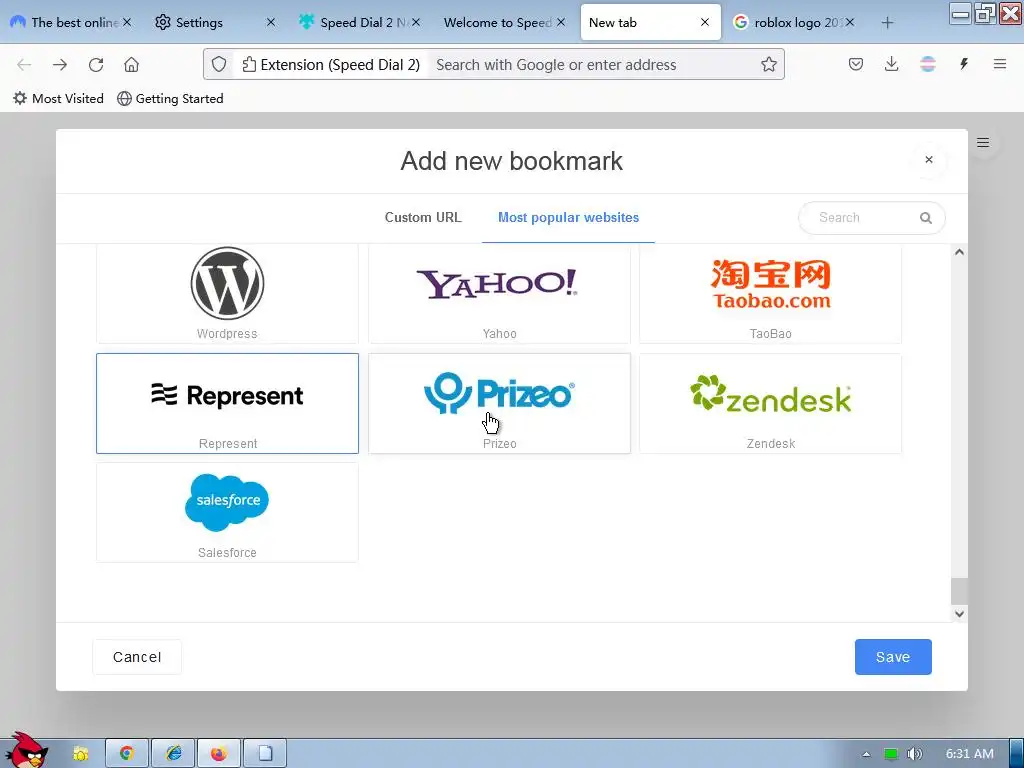This screenshot has width=1024, height=768.
Task: Open the blank document taskbar item
Action: pyautogui.click(x=265, y=754)
